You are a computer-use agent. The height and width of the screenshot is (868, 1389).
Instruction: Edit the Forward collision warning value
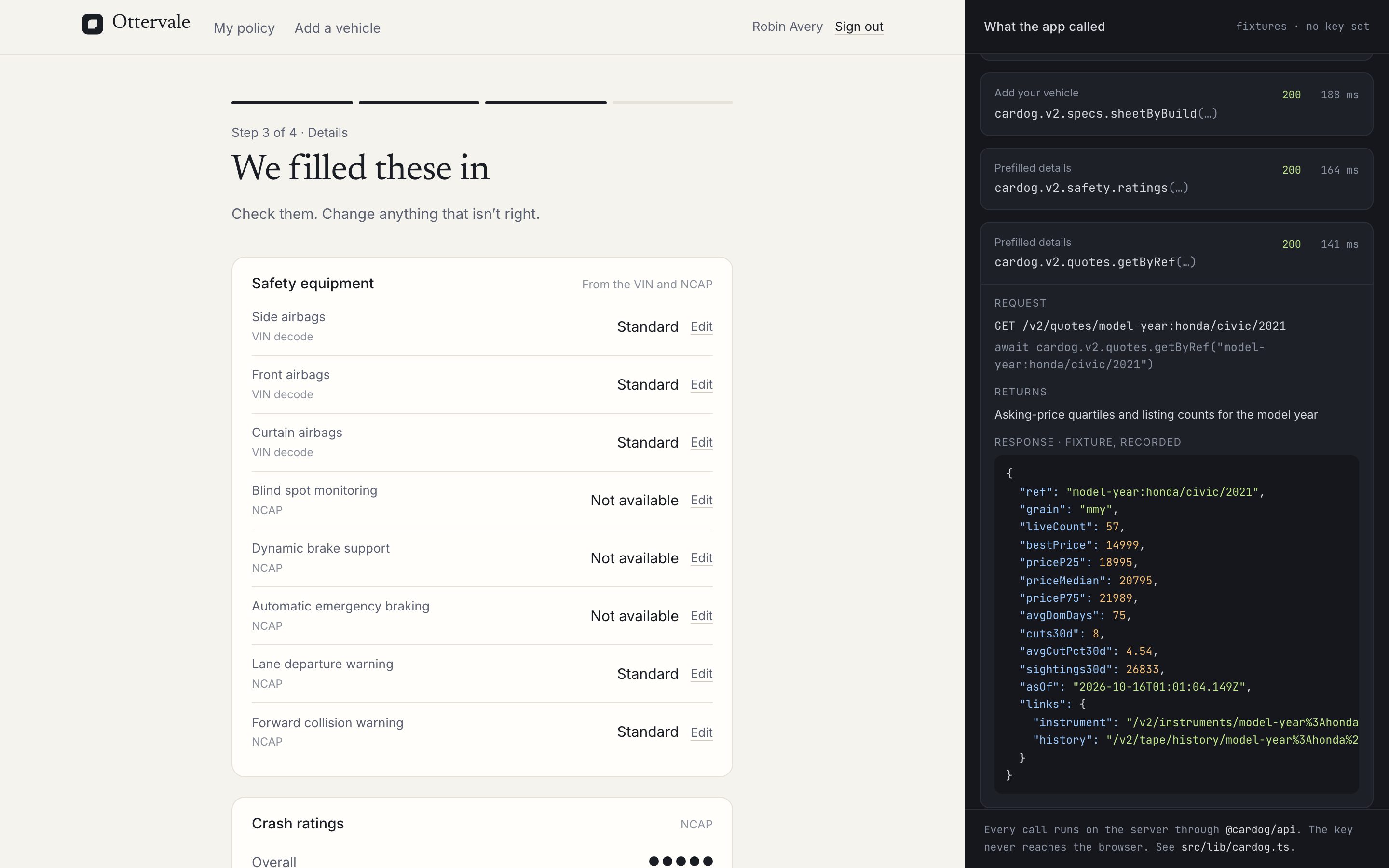point(701,732)
